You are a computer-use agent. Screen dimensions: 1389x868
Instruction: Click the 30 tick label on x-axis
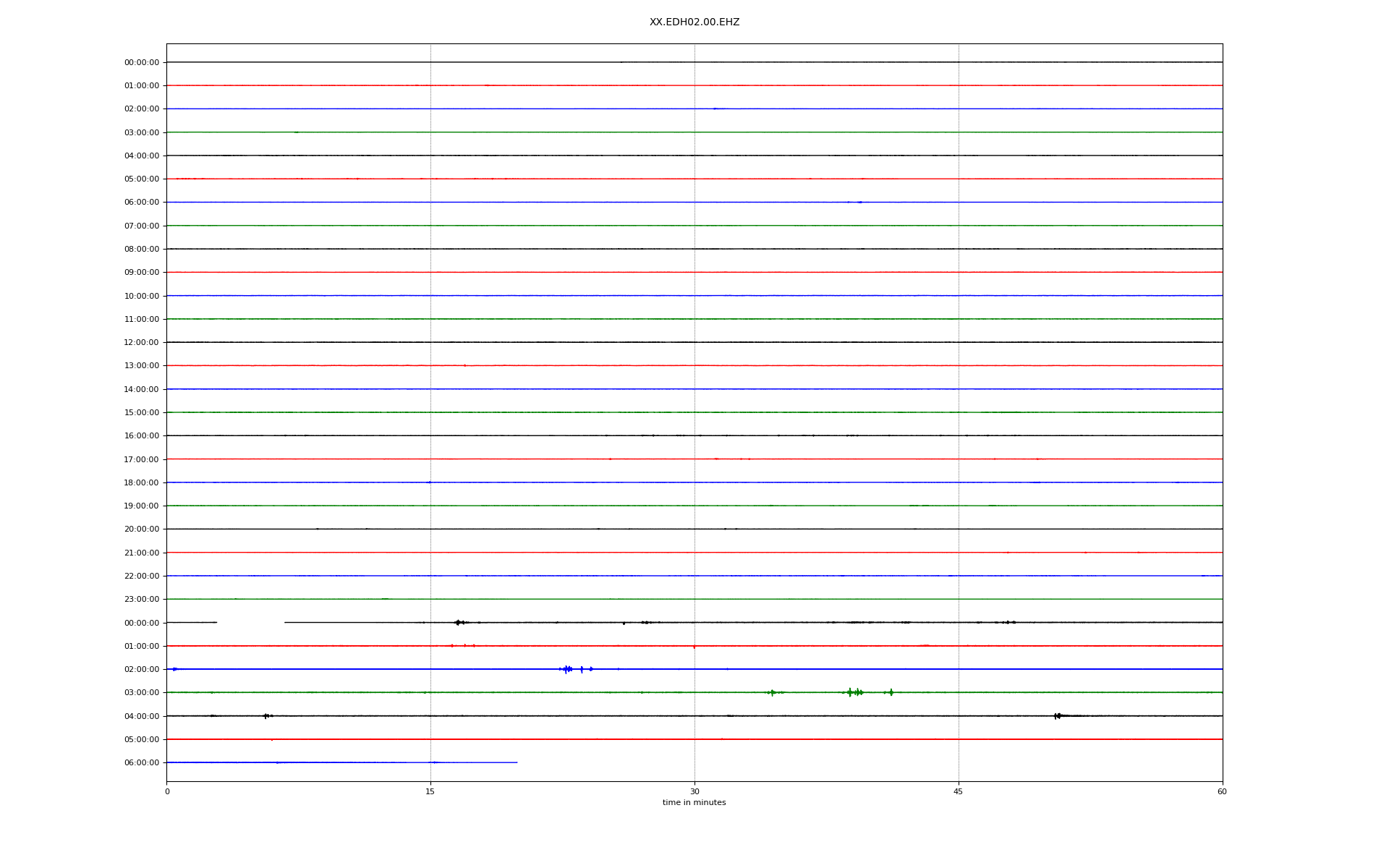point(694,791)
